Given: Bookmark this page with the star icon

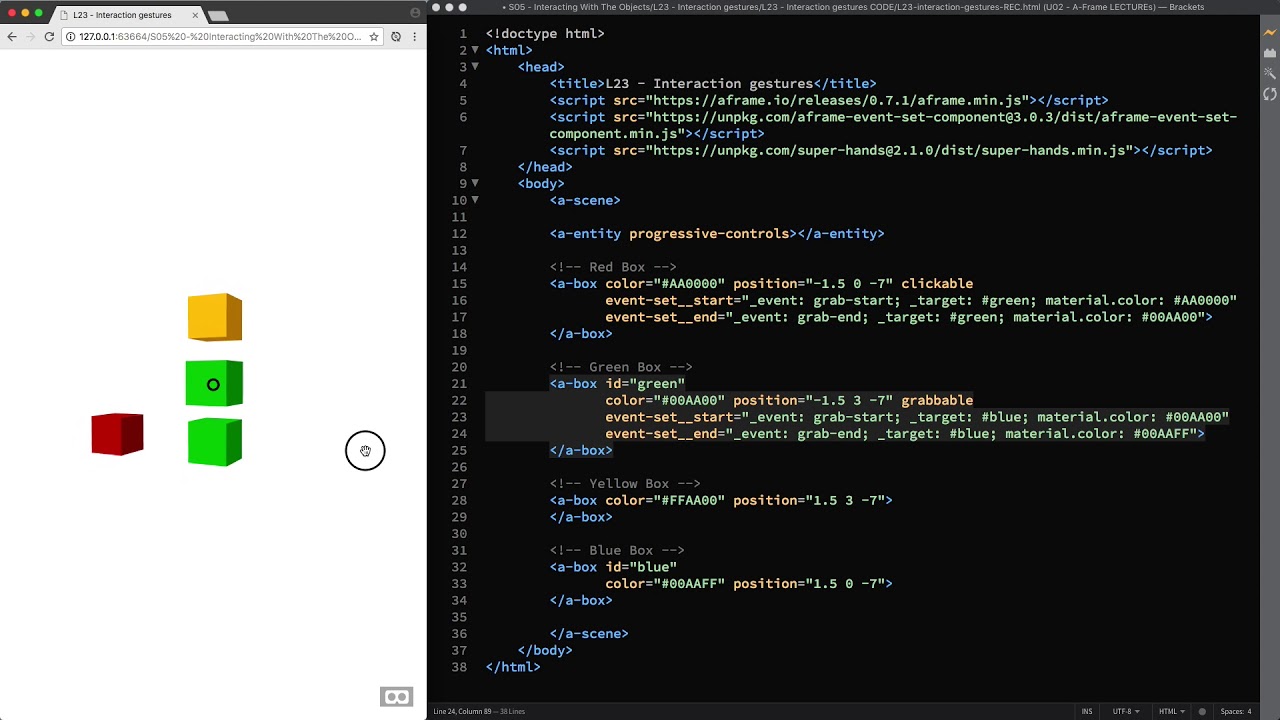Looking at the screenshot, I should pyautogui.click(x=374, y=37).
